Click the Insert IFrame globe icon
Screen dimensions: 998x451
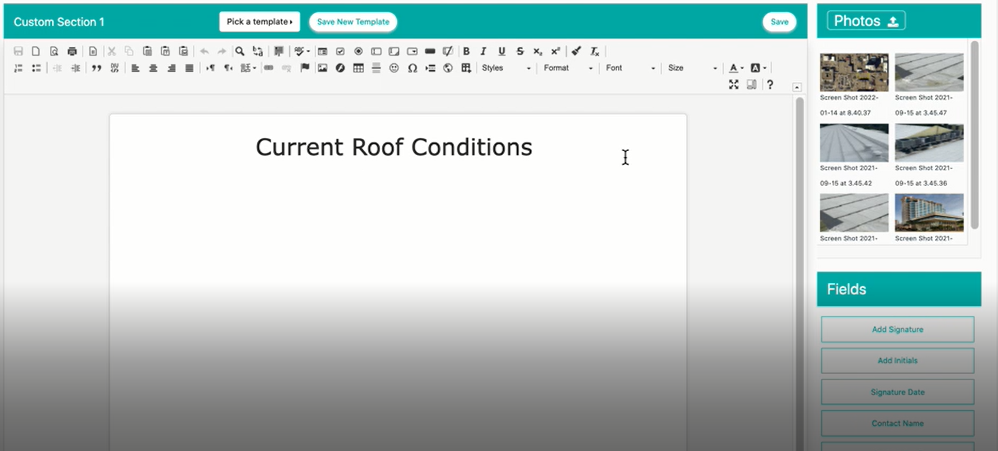(448, 68)
